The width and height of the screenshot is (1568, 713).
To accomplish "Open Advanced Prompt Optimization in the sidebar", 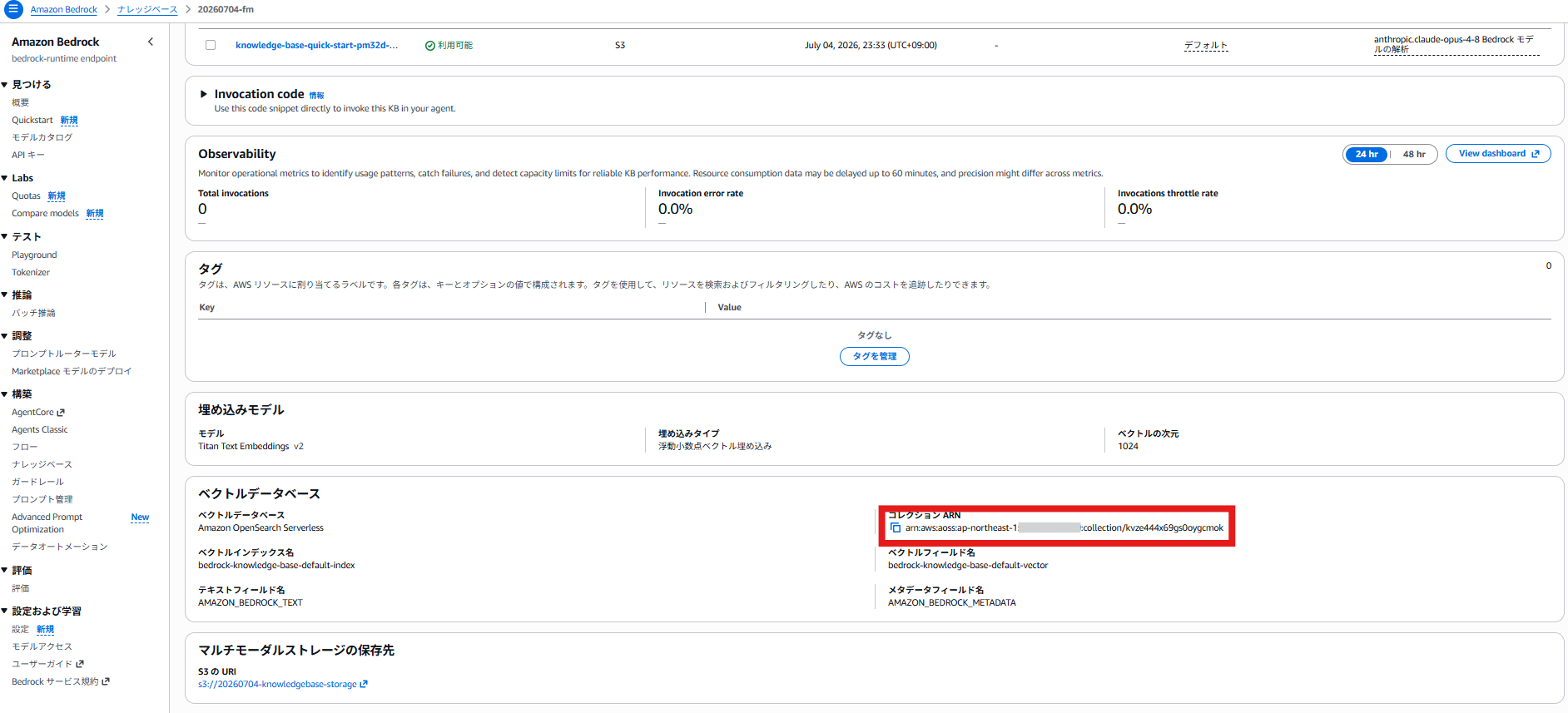I will (x=47, y=523).
